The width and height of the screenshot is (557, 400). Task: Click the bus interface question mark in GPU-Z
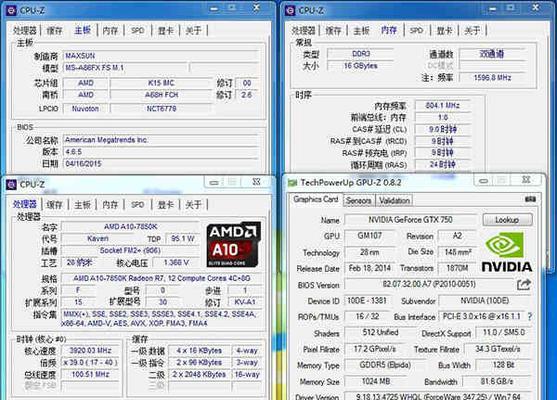click(530, 317)
